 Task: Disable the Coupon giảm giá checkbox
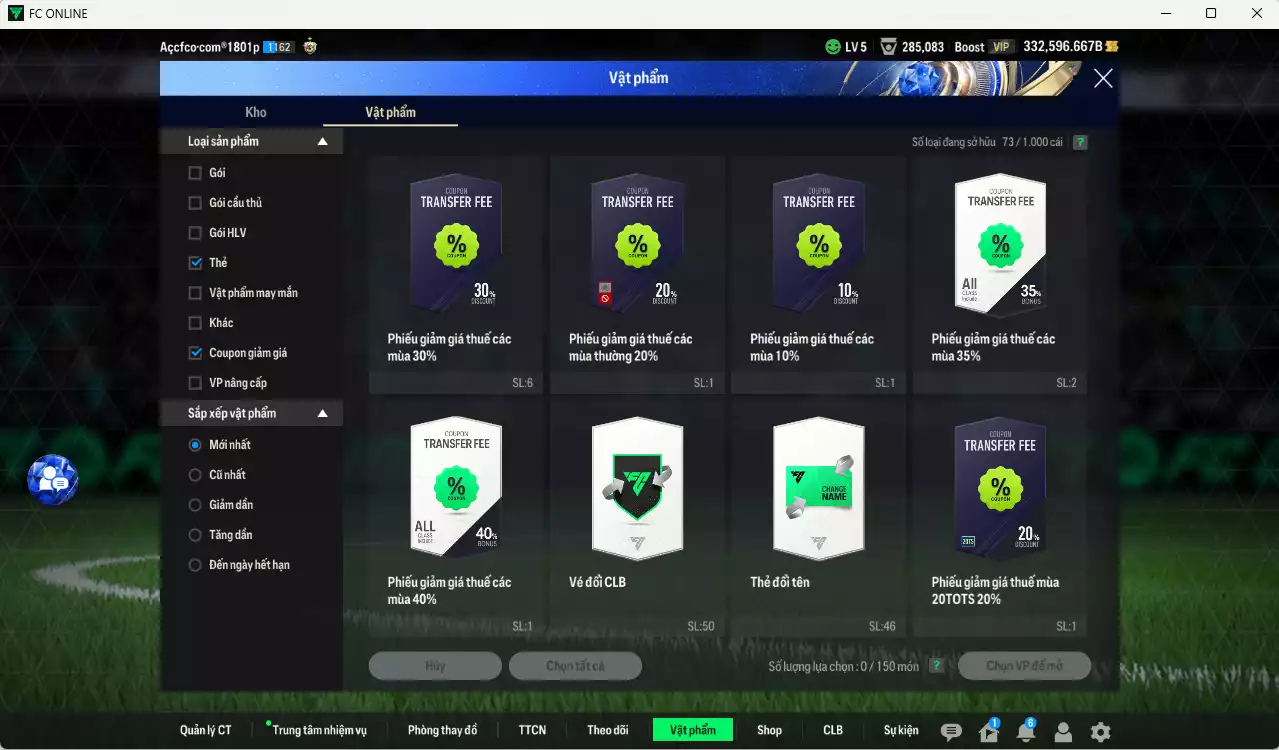(x=195, y=353)
